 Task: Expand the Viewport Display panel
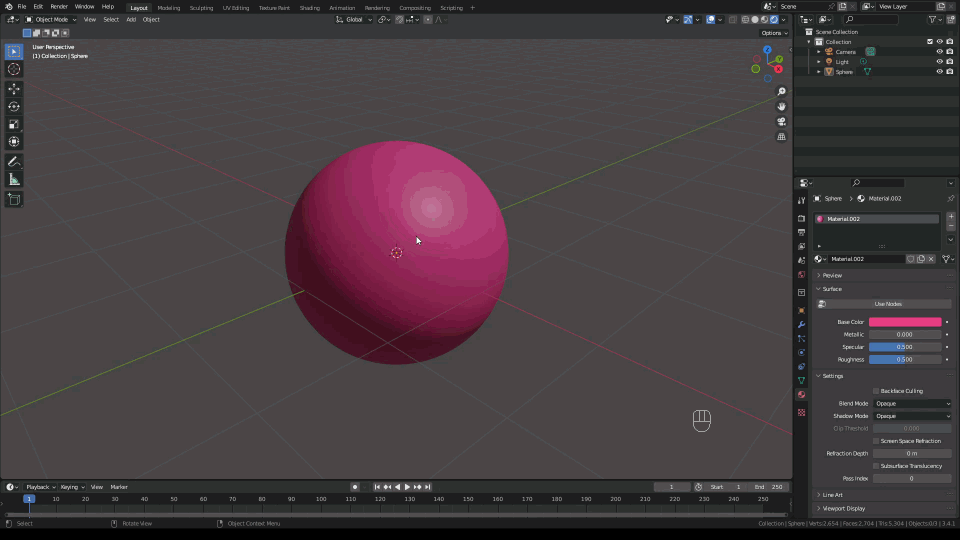[842, 509]
